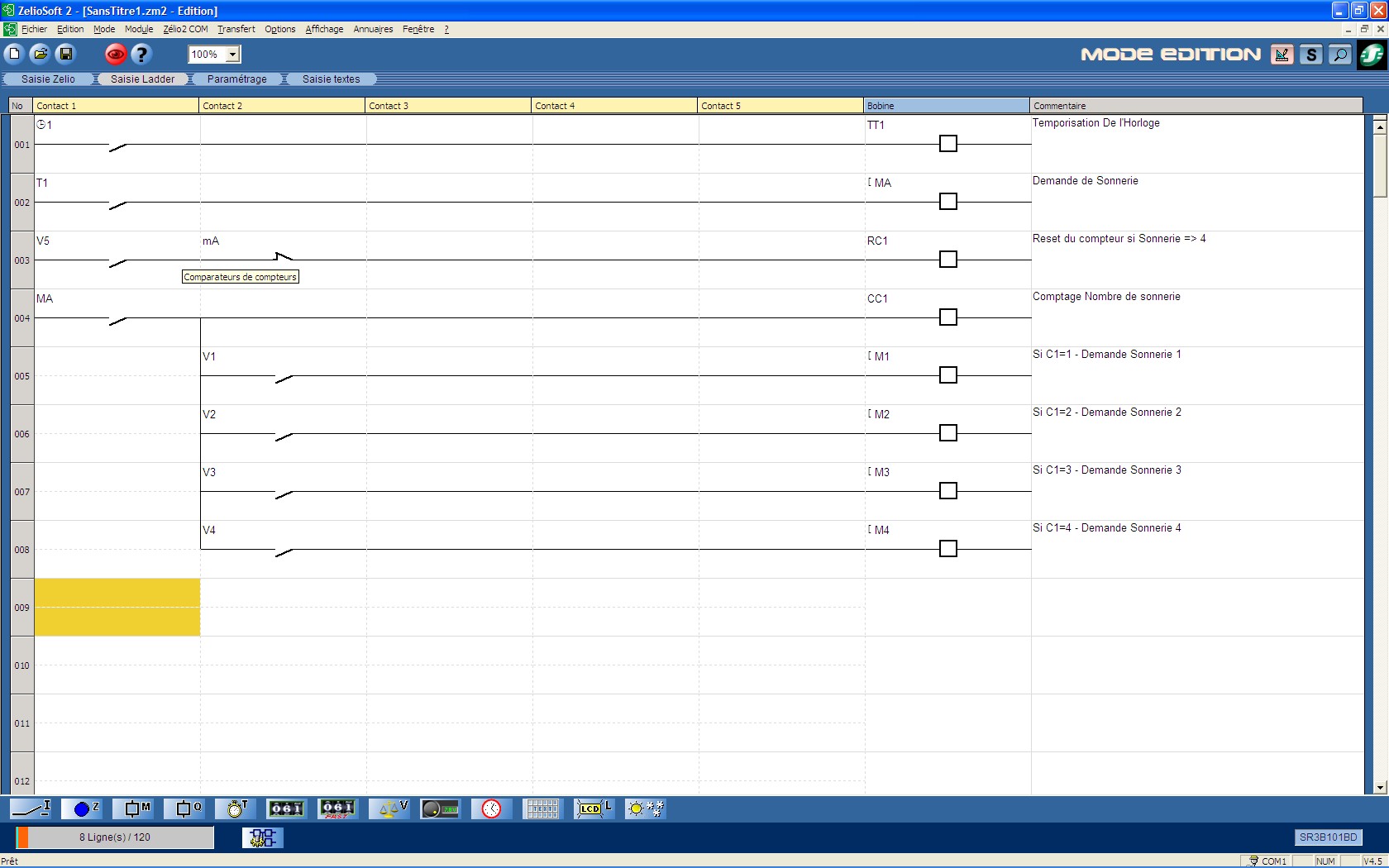The width and height of the screenshot is (1389, 868).
Task: Select the Z keys blue button icon
Action: pyautogui.click(x=84, y=808)
